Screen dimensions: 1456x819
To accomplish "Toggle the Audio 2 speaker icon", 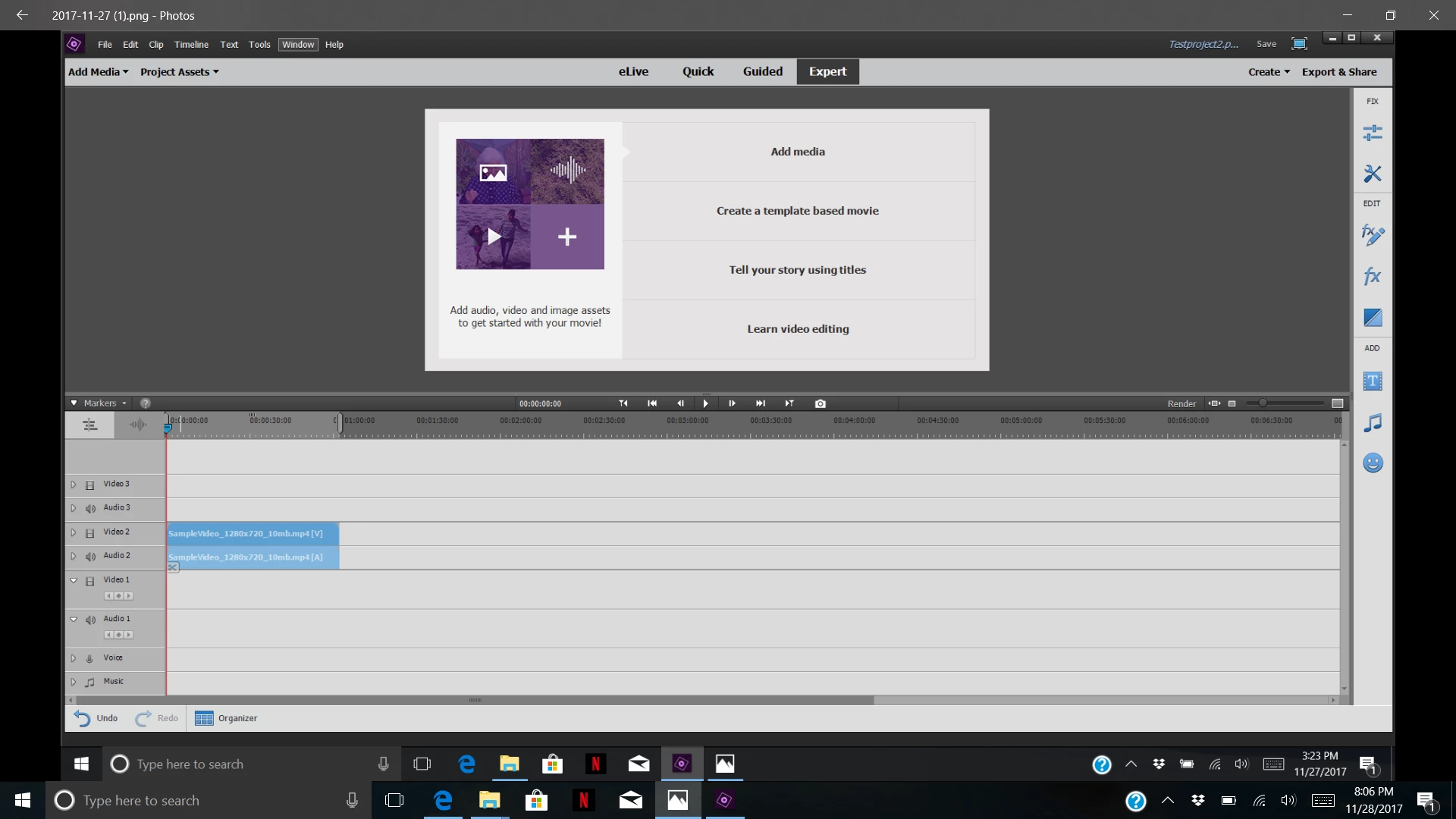I will pos(90,556).
